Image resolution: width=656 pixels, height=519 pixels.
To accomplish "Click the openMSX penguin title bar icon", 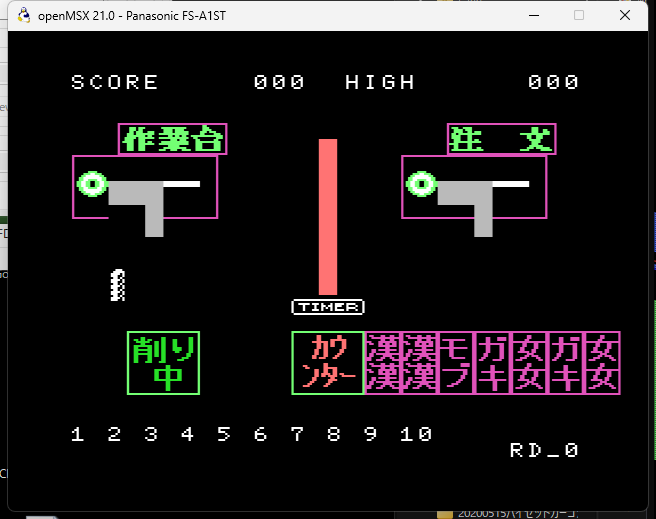I will [x=24, y=15].
